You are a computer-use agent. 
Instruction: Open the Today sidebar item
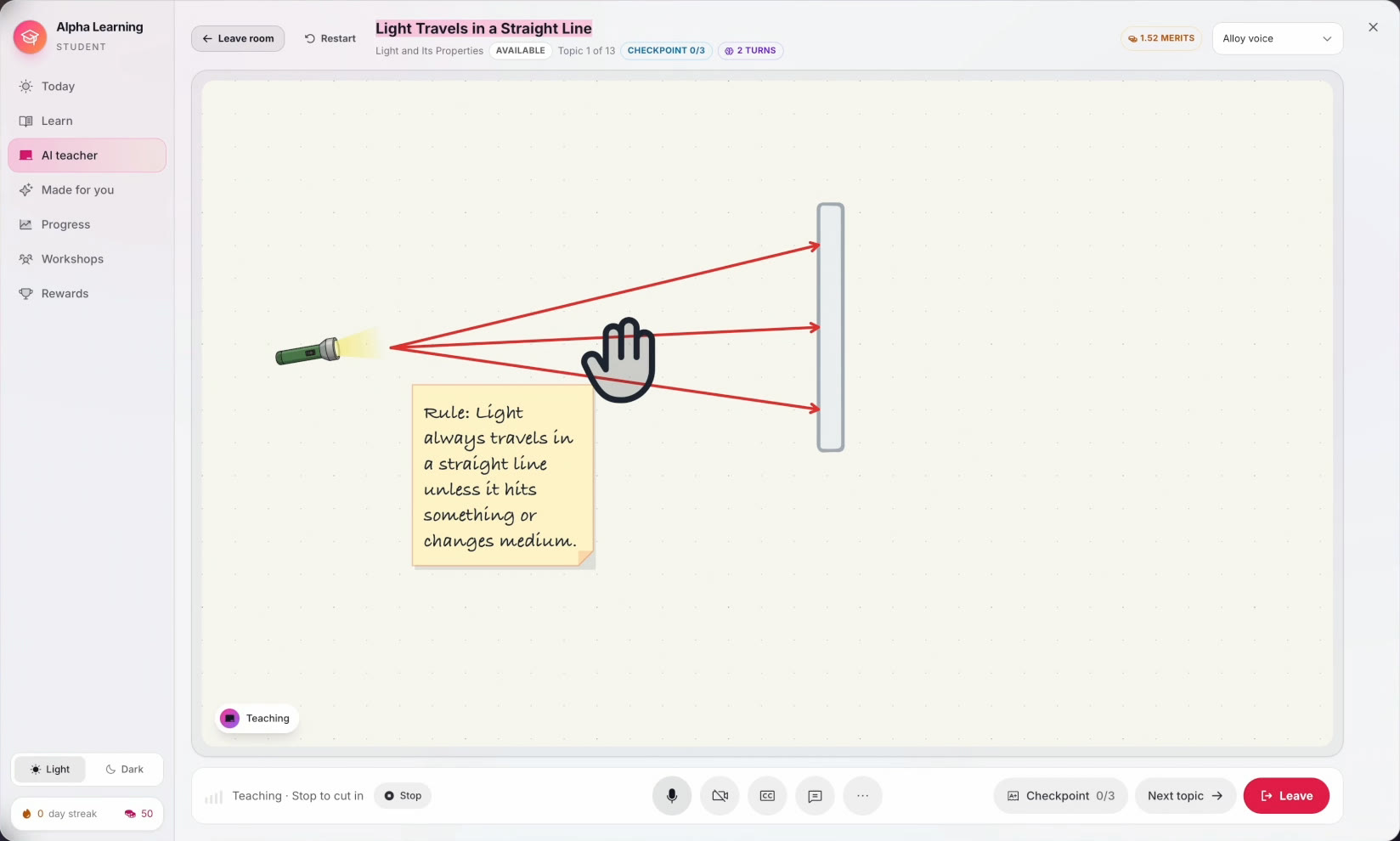[87, 87]
